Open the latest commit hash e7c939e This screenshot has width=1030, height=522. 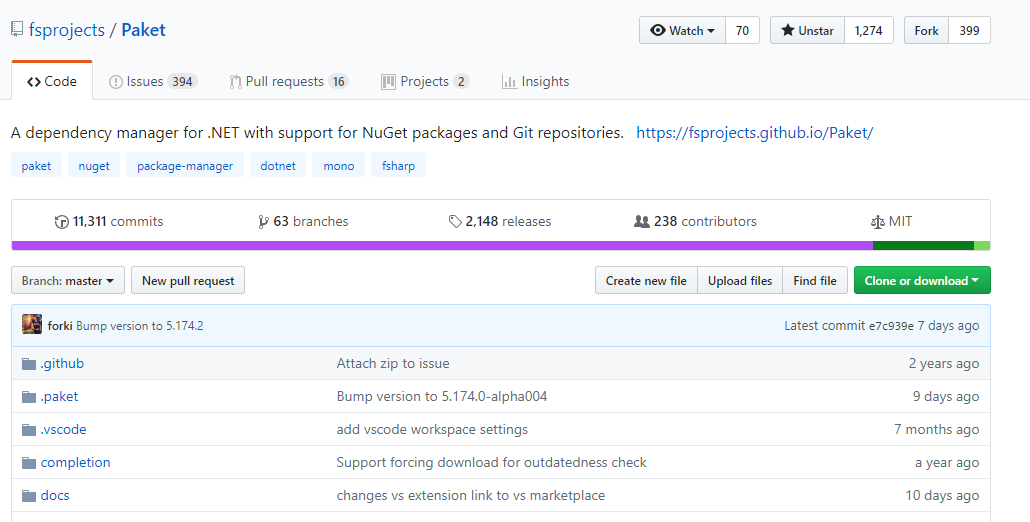[891, 326]
